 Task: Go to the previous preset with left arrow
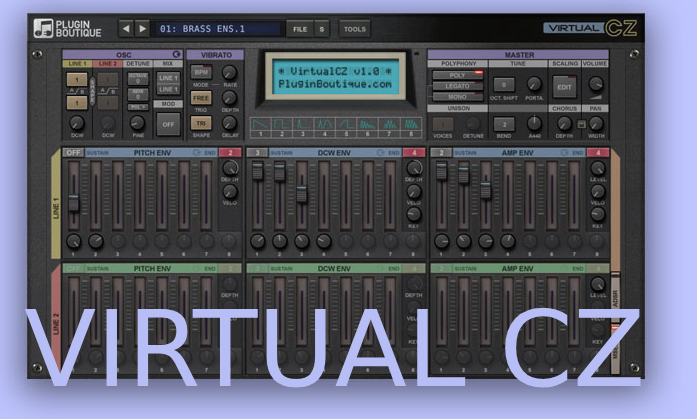[126, 29]
